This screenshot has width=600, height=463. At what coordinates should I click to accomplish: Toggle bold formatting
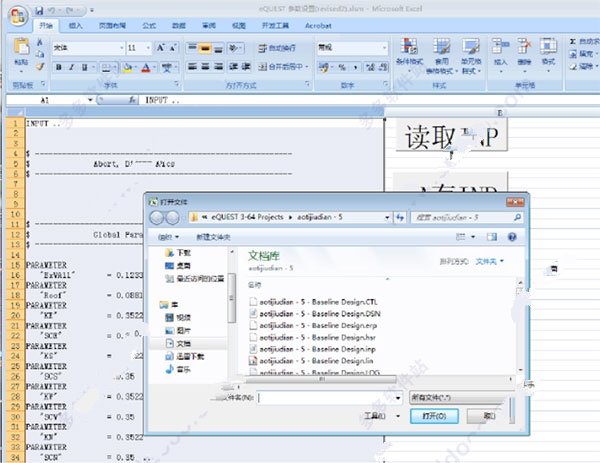[59, 68]
